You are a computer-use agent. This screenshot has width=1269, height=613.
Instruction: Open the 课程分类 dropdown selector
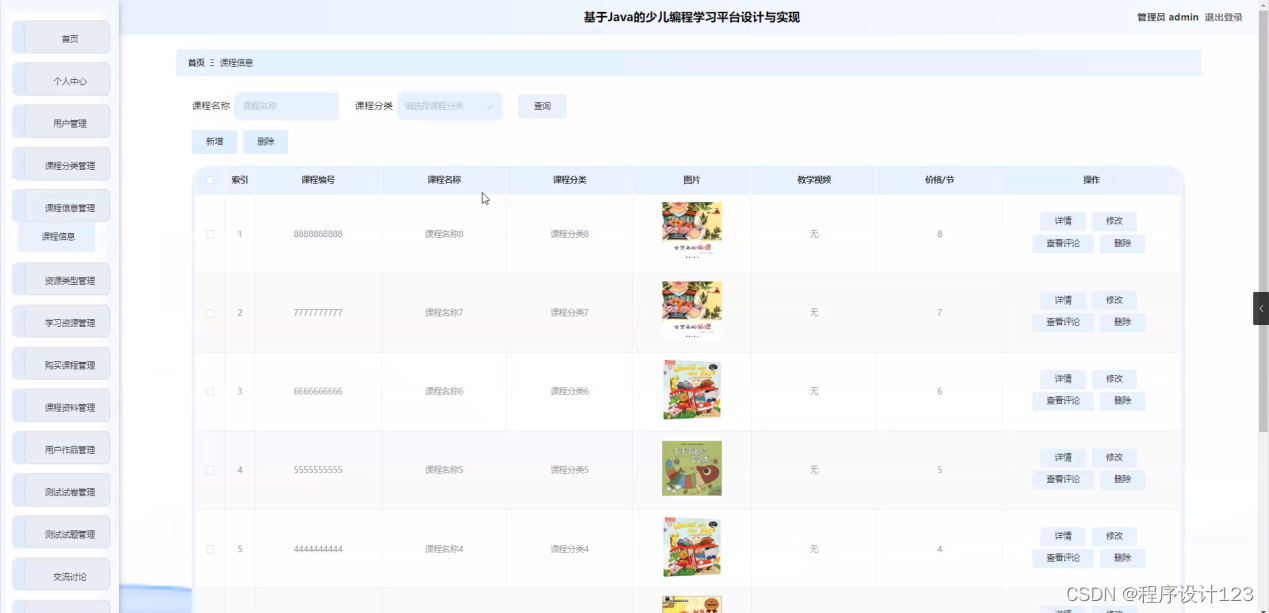[450, 106]
